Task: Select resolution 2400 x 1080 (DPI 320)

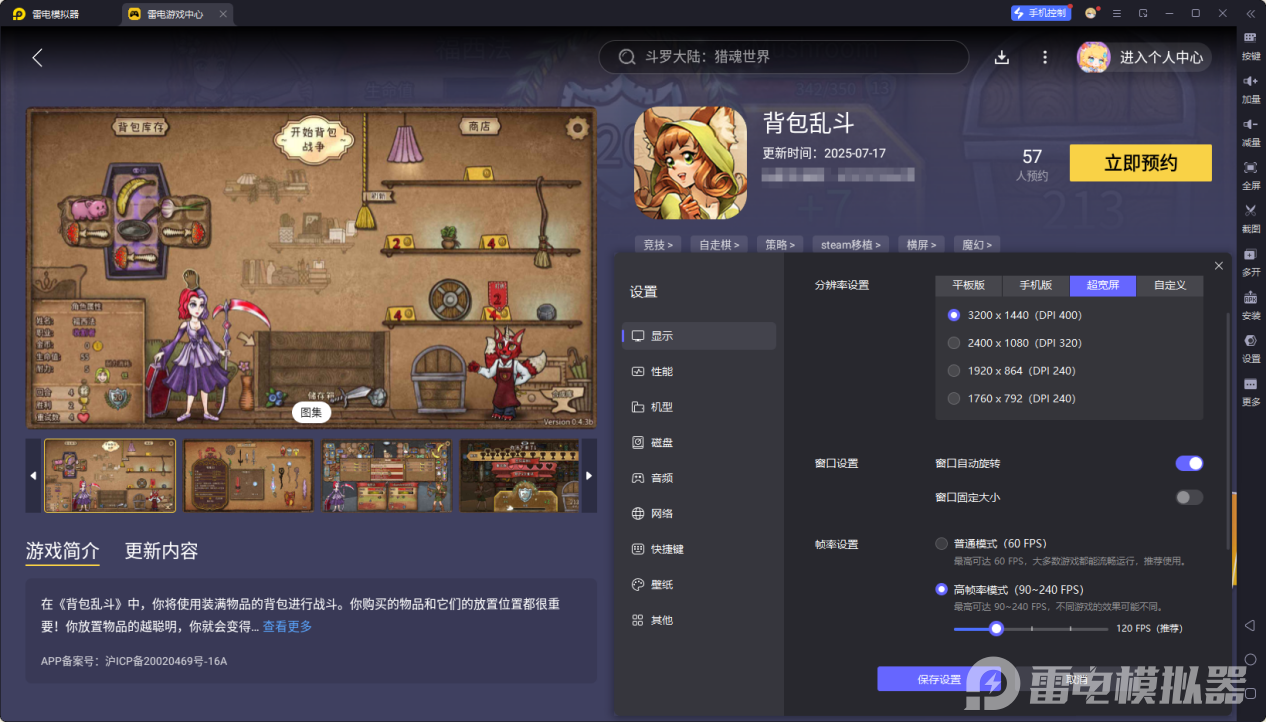Action: coord(954,343)
